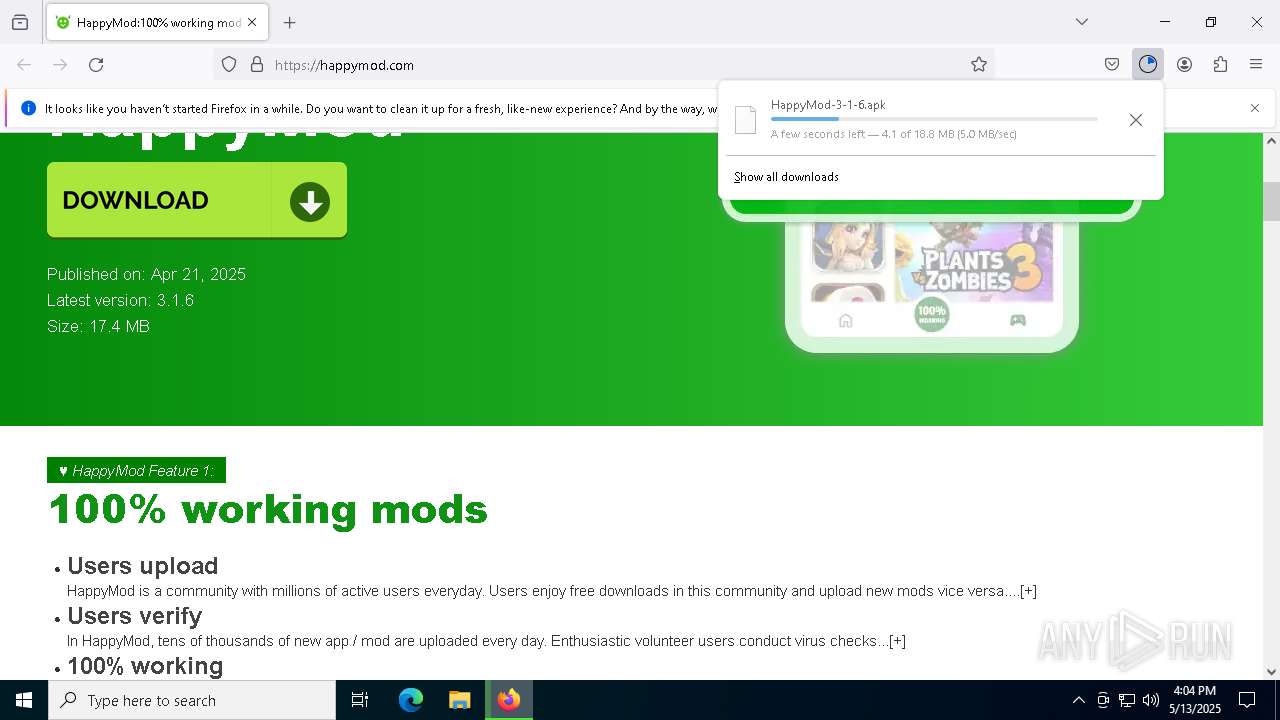
Task: Open the Windows notification center
Action: pyautogui.click(x=1247, y=700)
